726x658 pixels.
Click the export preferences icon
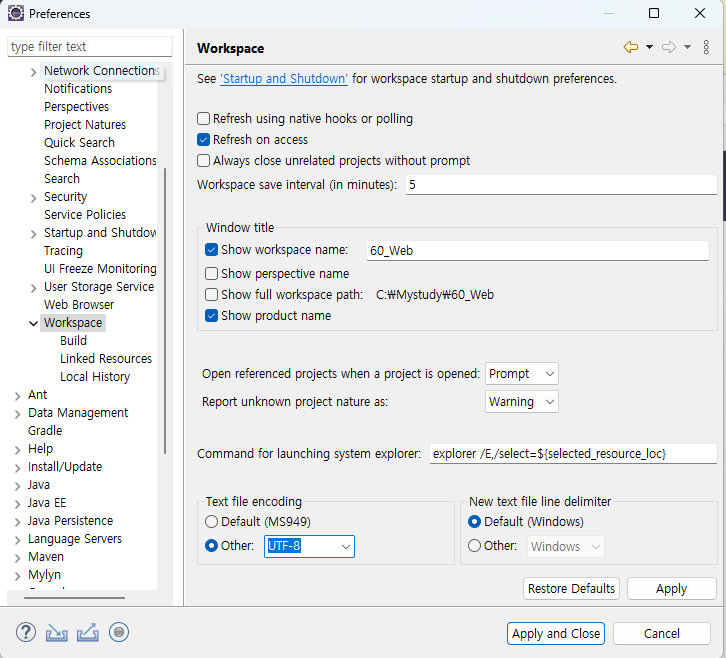[88, 633]
